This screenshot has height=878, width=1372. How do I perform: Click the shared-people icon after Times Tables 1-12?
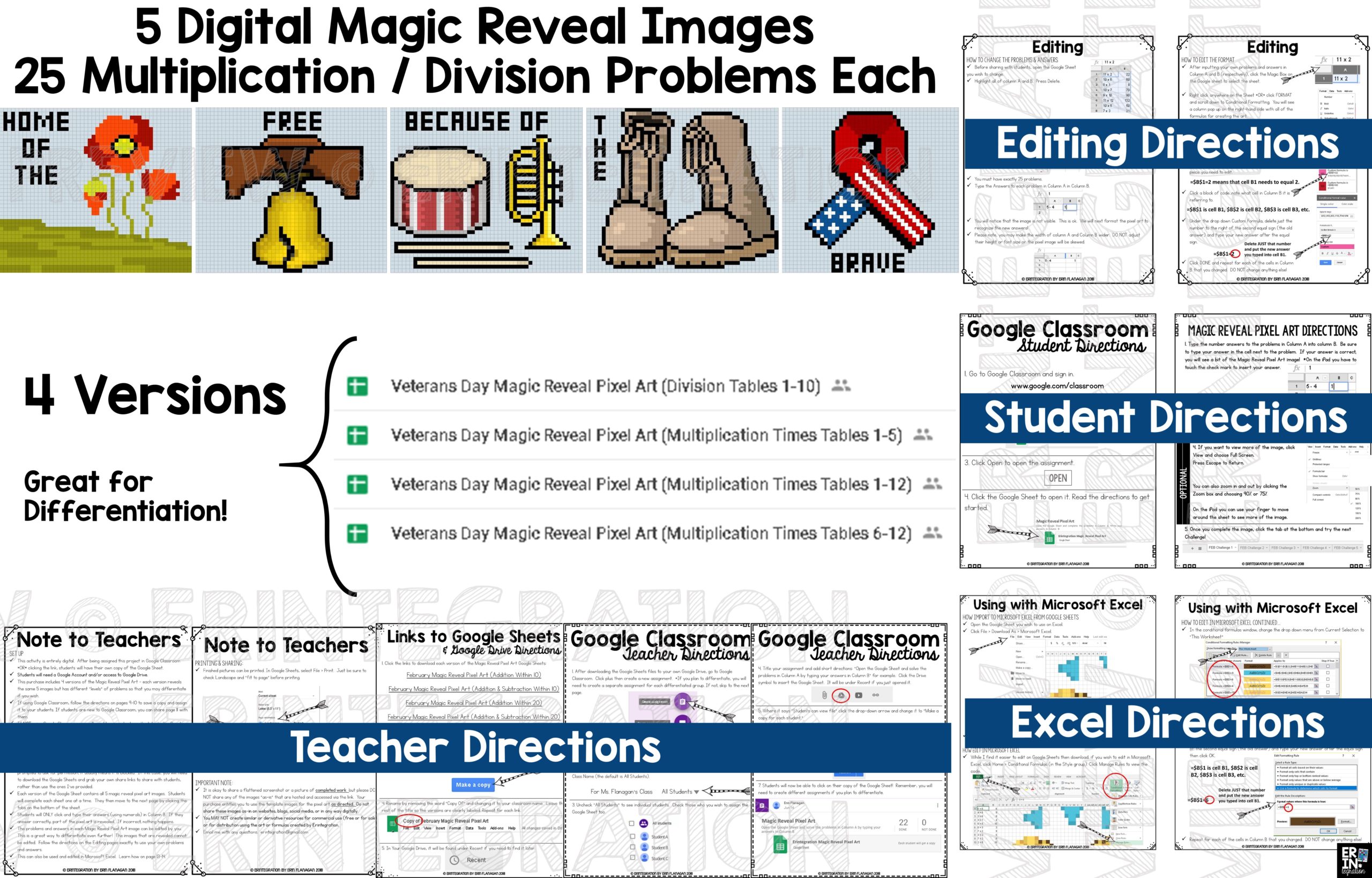pos(932,484)
